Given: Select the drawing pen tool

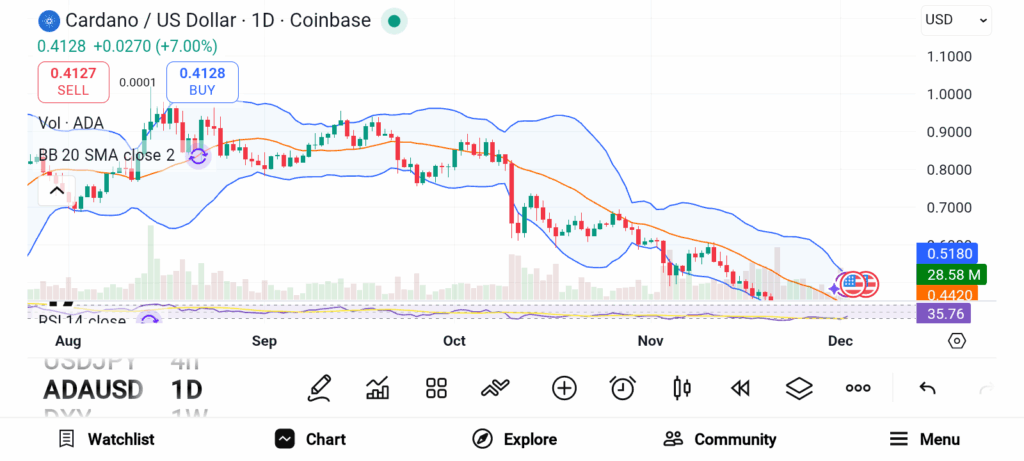Looking at the screenshot, I should click(x=320, y=387).
